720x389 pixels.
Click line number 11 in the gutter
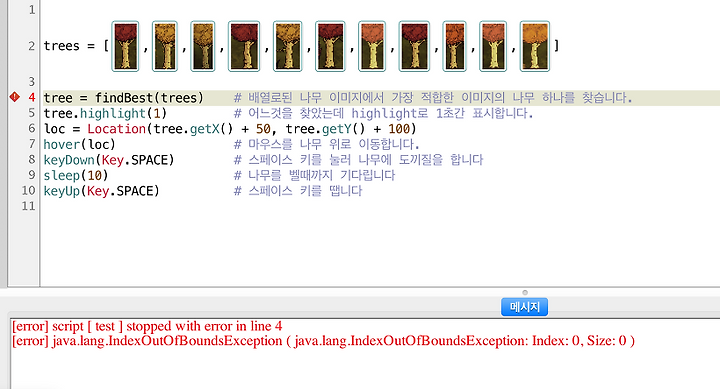(28, 206)
